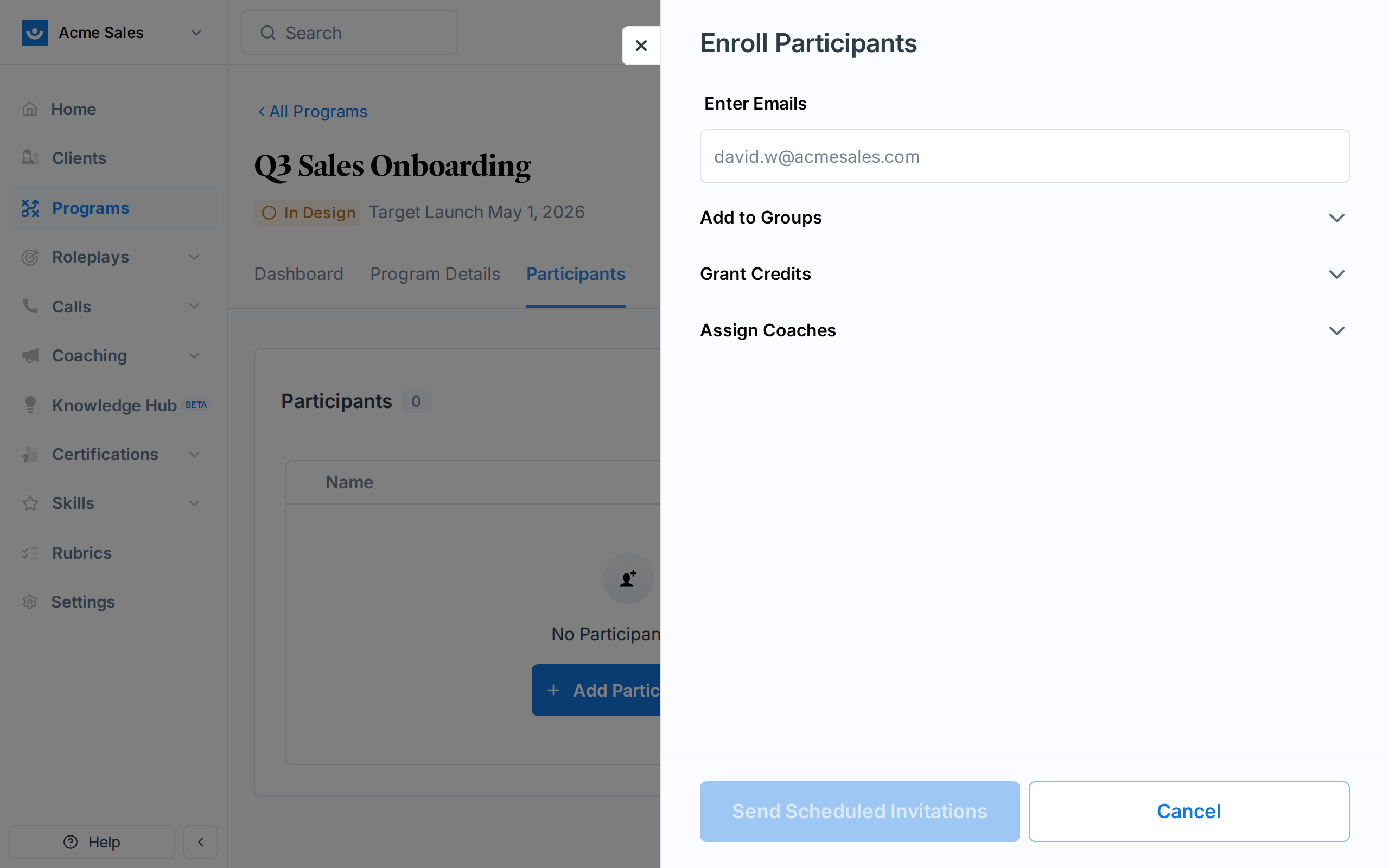Click the Cancel button
Screen dimensions: 1389x868
coord(1189,810)
